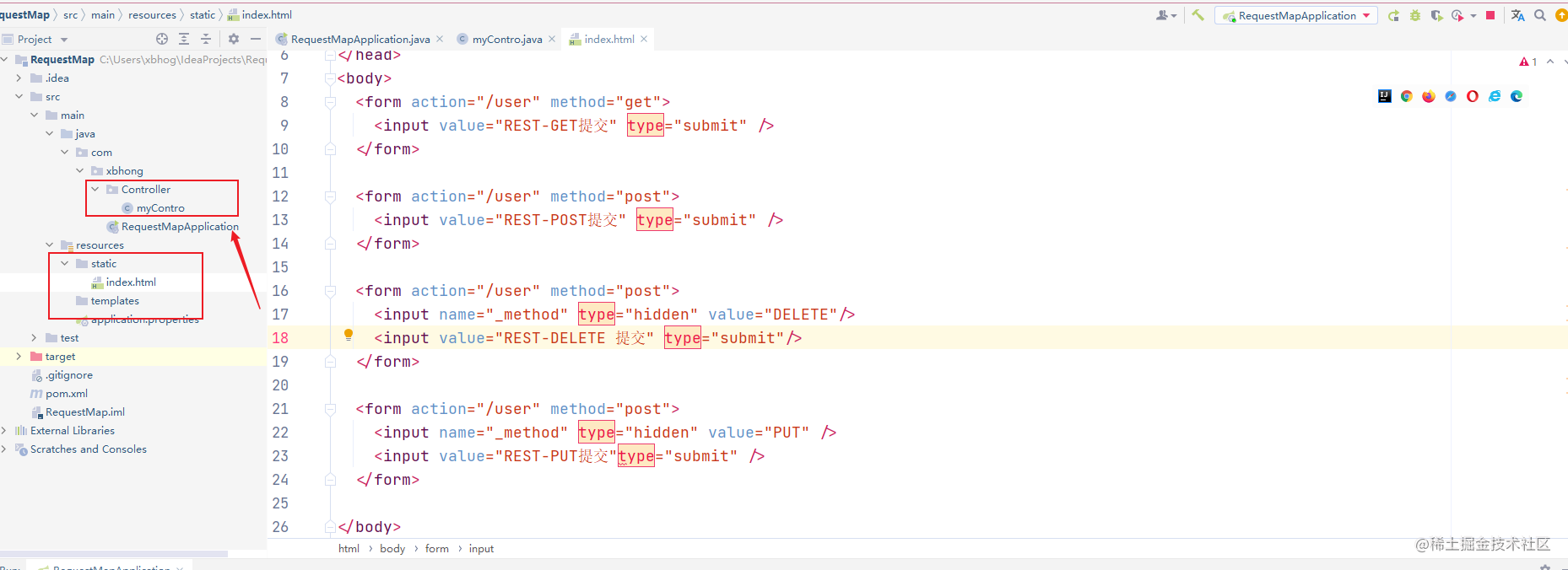
Task: Run with profiler using the clock-play icon
Action: tap(1457, 15)
